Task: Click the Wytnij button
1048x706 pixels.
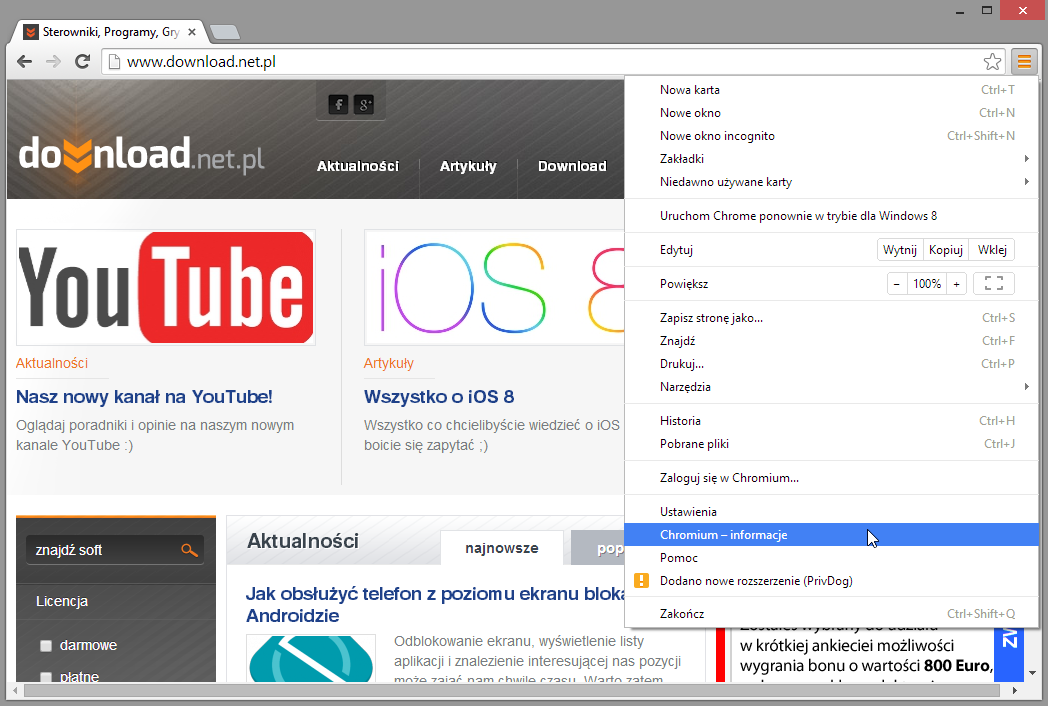Action: pyautogui.click(x=900, y=249)
